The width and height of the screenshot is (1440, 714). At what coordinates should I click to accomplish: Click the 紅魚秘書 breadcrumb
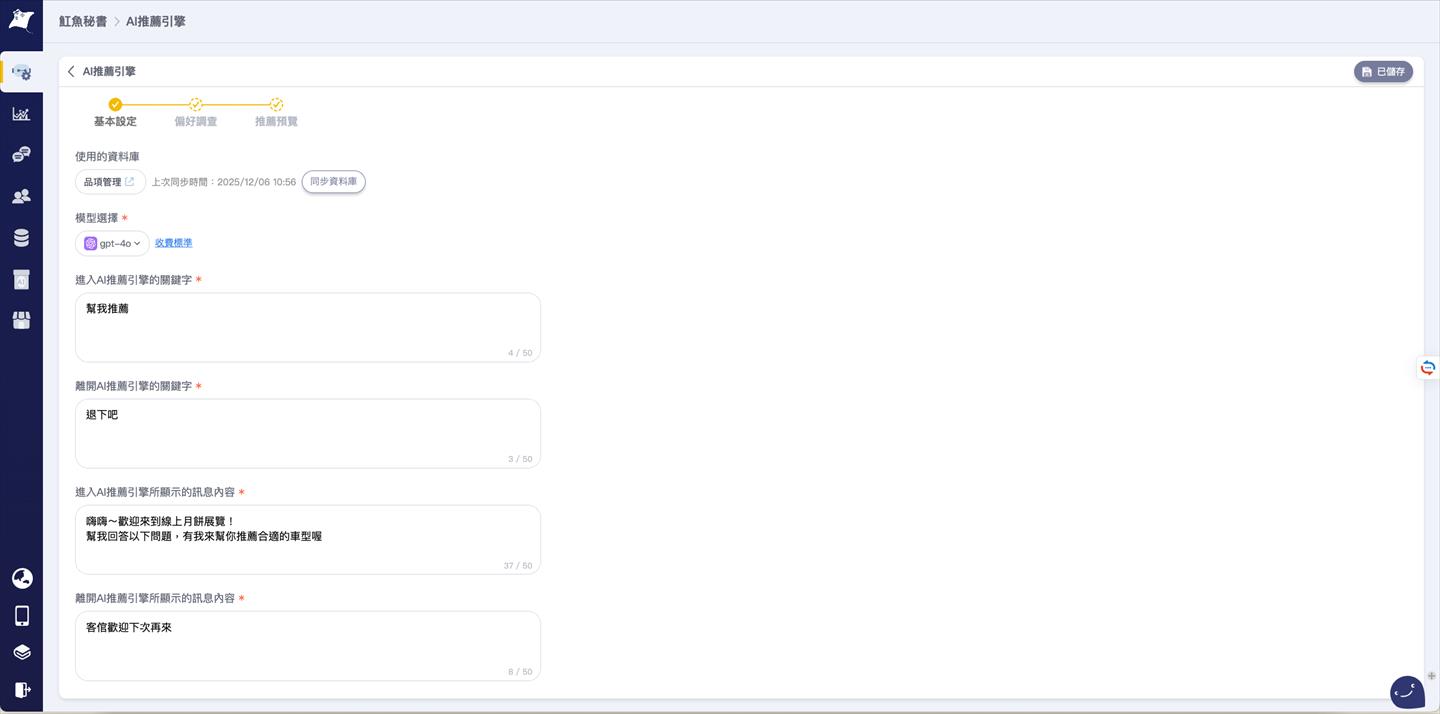click(x=83, y=21)
